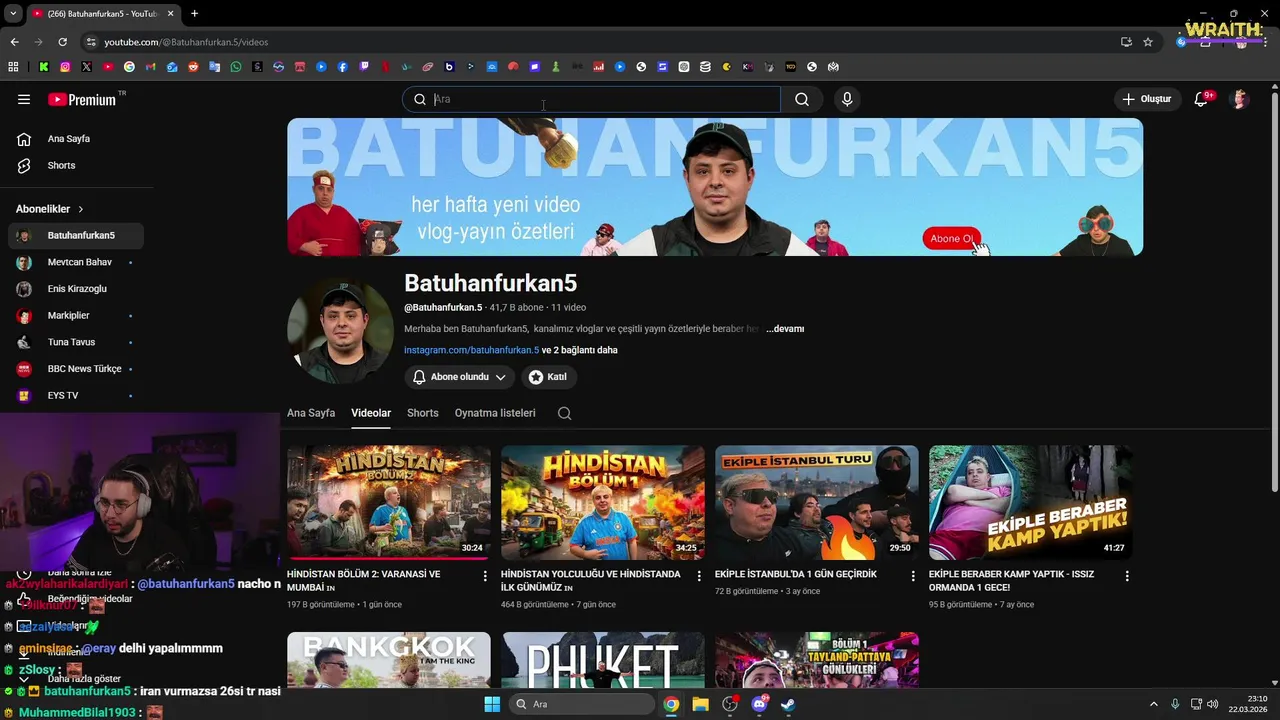The height and width of the screenshot is (720, 1280).
Task: Go back in Chrome browser
Action: click(x=14, y=42)
